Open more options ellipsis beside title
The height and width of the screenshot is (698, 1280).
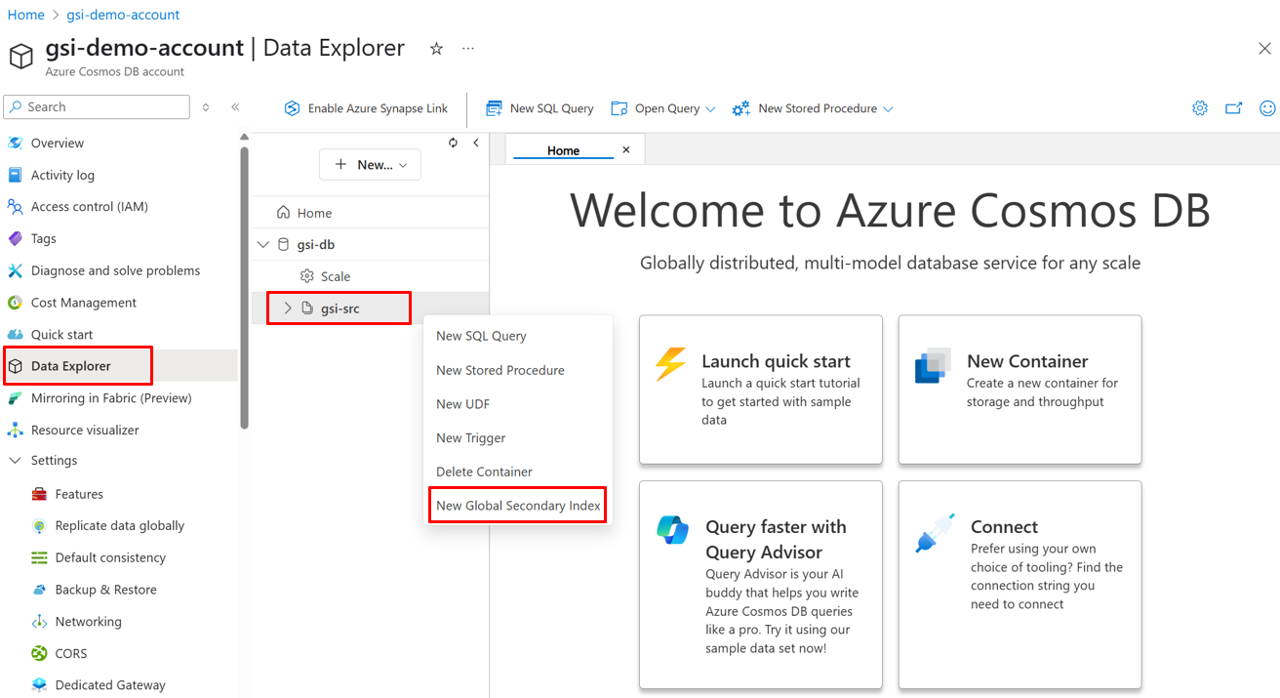point(468,49)
